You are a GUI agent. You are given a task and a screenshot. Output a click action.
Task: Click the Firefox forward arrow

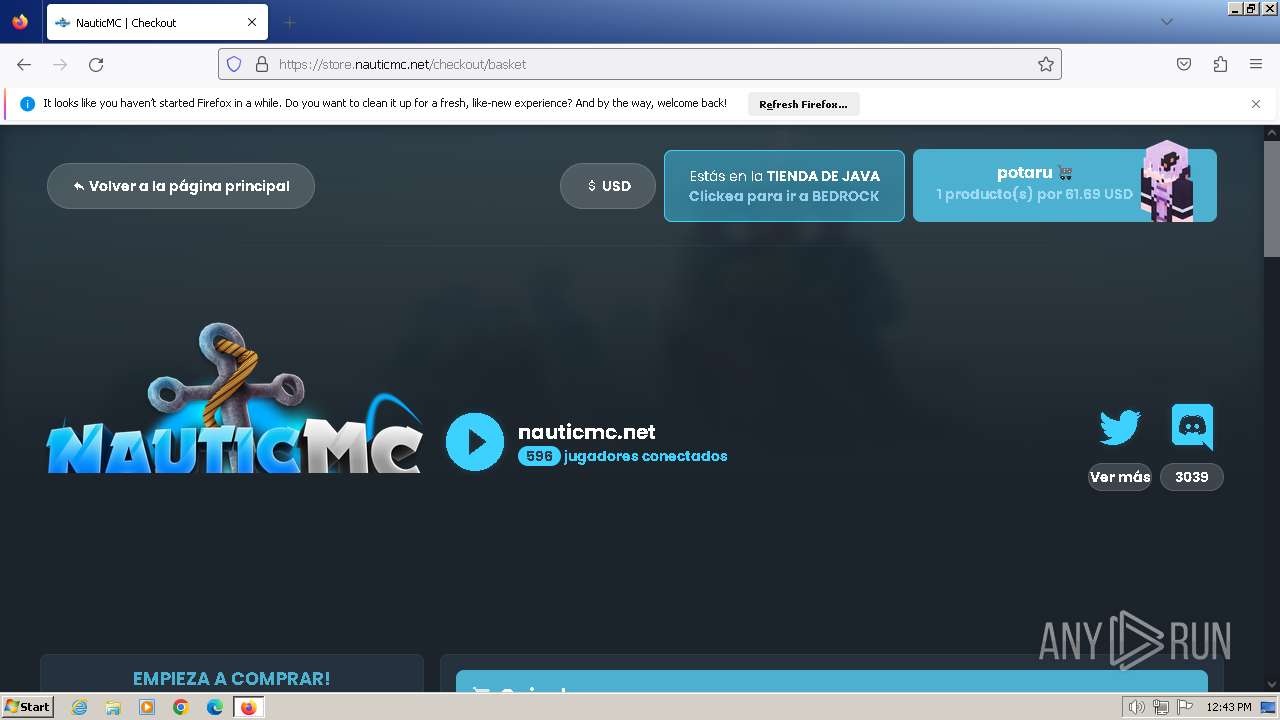point(60,64)
